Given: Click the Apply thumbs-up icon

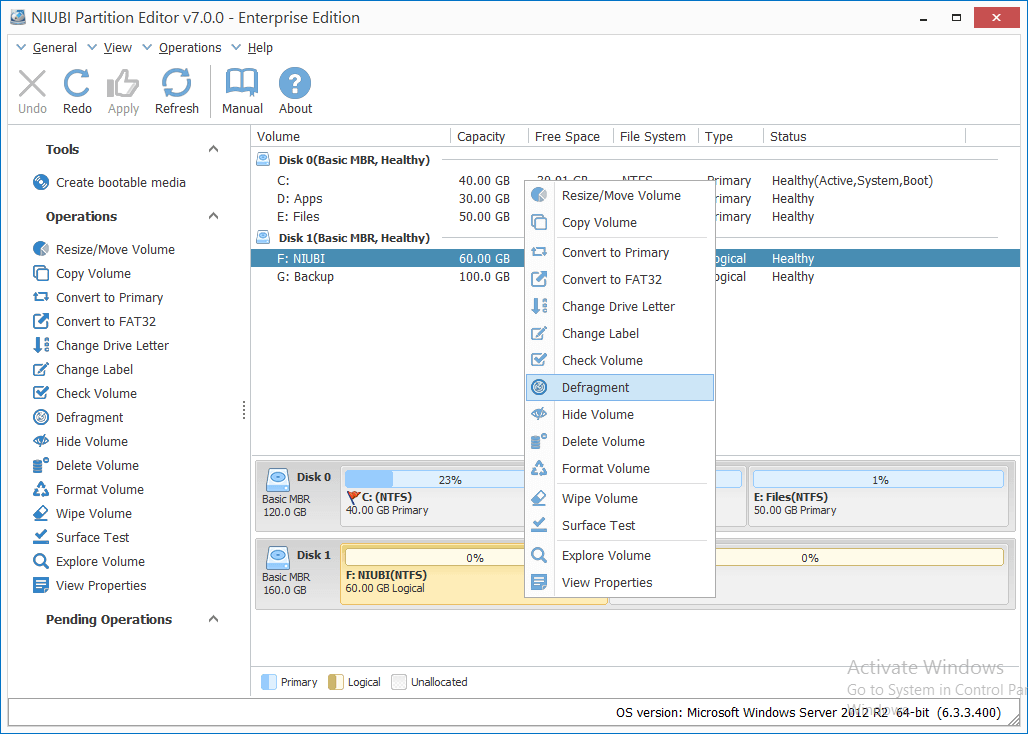Looking at the screenshot, I should click(123, 84).
